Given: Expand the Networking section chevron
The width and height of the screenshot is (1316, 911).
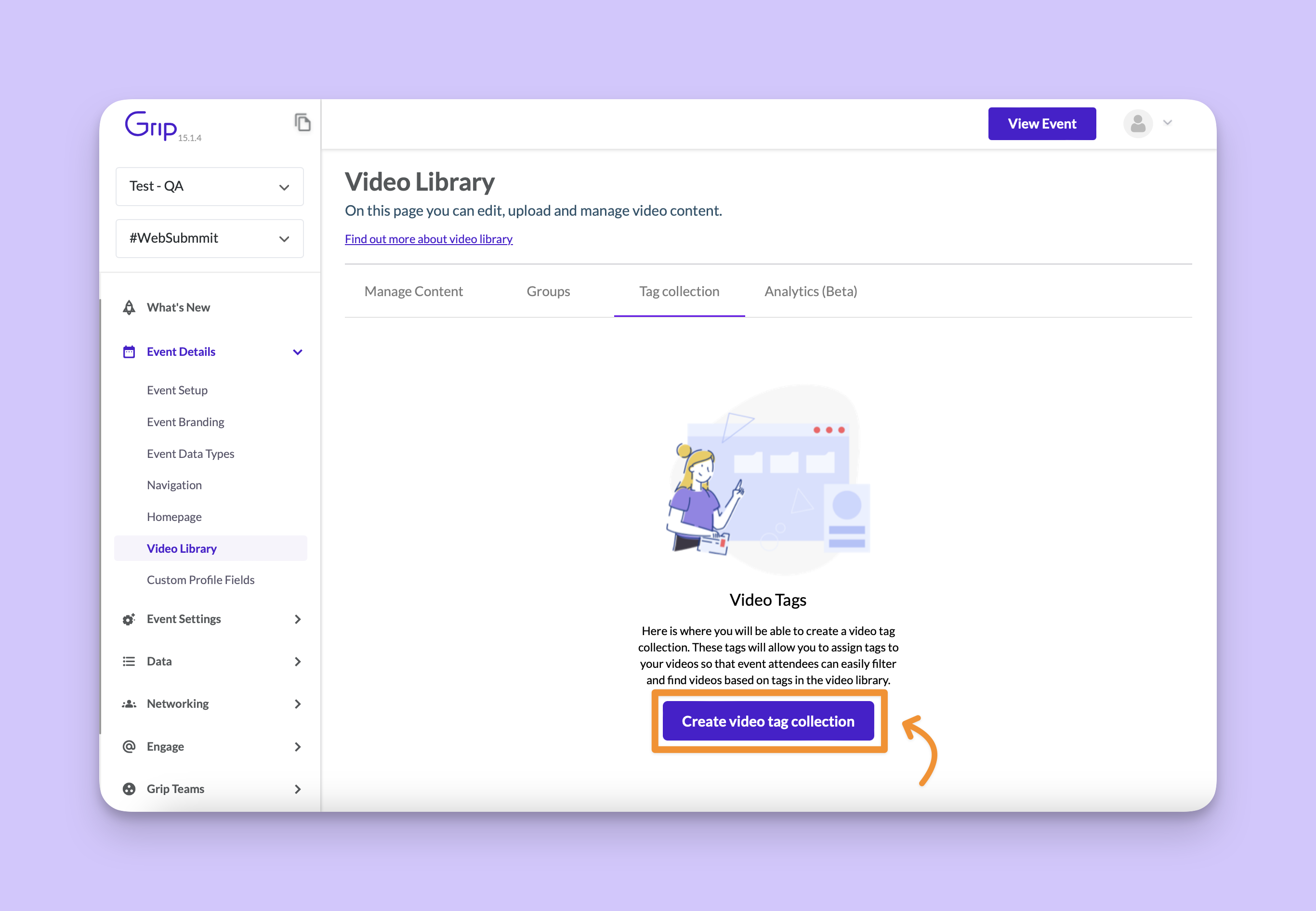Looking at the screenshot, I should 298,704.
